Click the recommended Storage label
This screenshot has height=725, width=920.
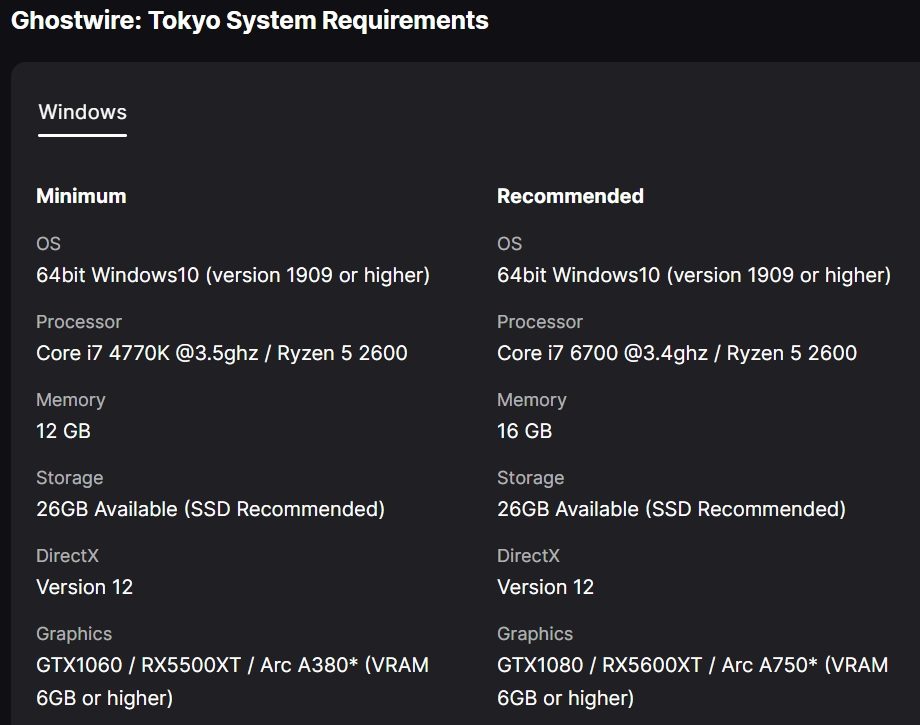(x=530, y=478)
